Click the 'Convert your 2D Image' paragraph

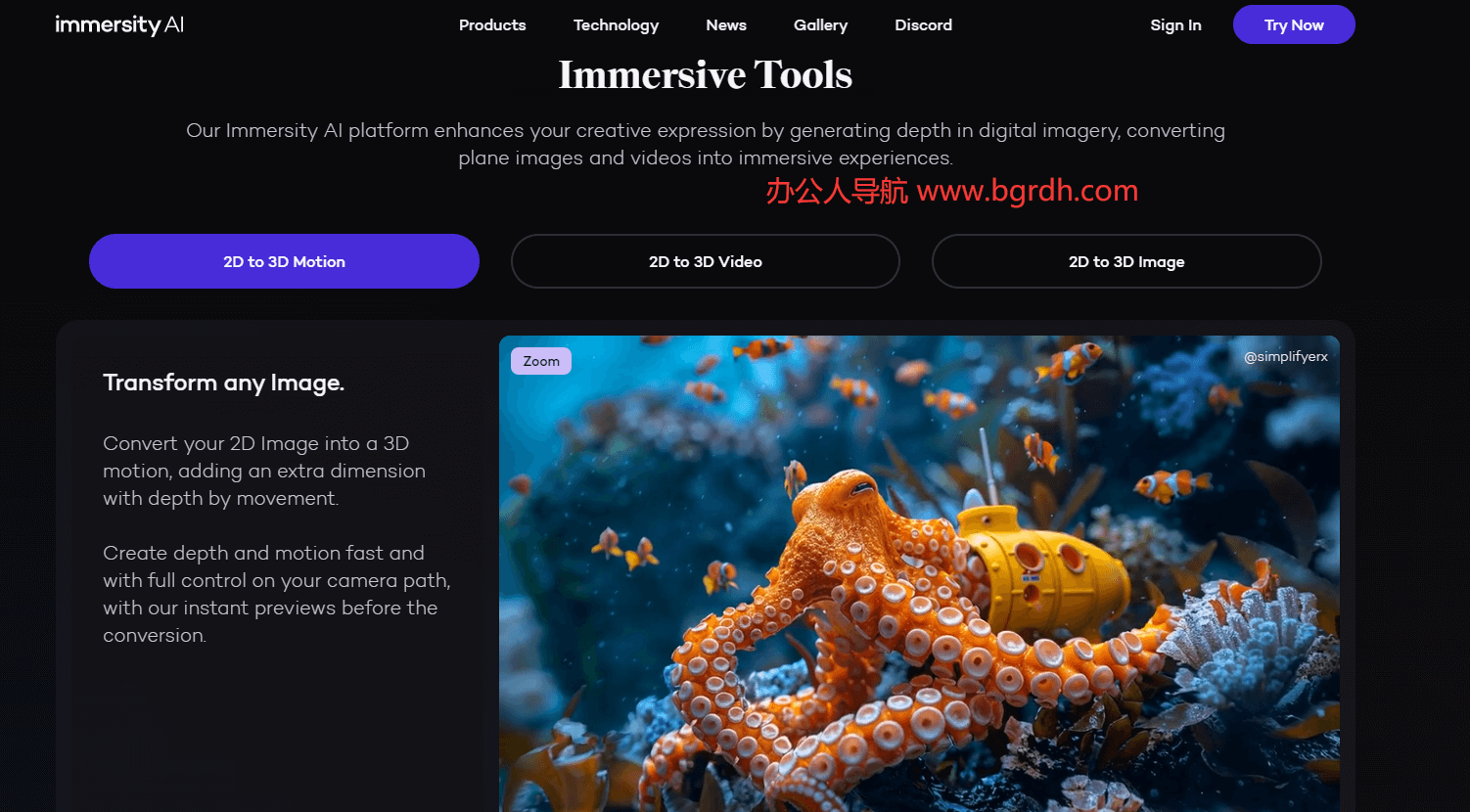pos(264,471)
